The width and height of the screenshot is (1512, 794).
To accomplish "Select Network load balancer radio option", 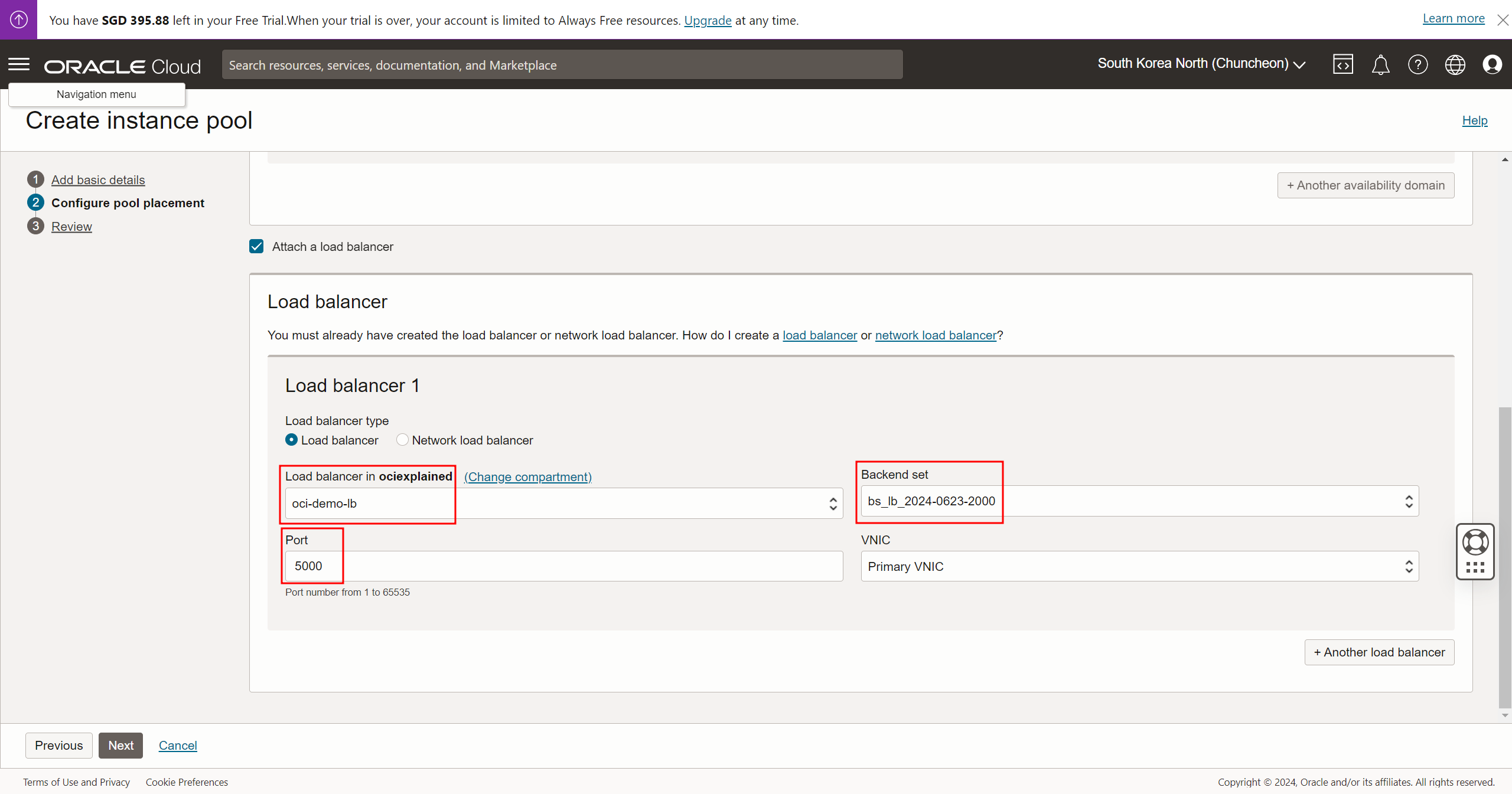I will coord(402,440).
